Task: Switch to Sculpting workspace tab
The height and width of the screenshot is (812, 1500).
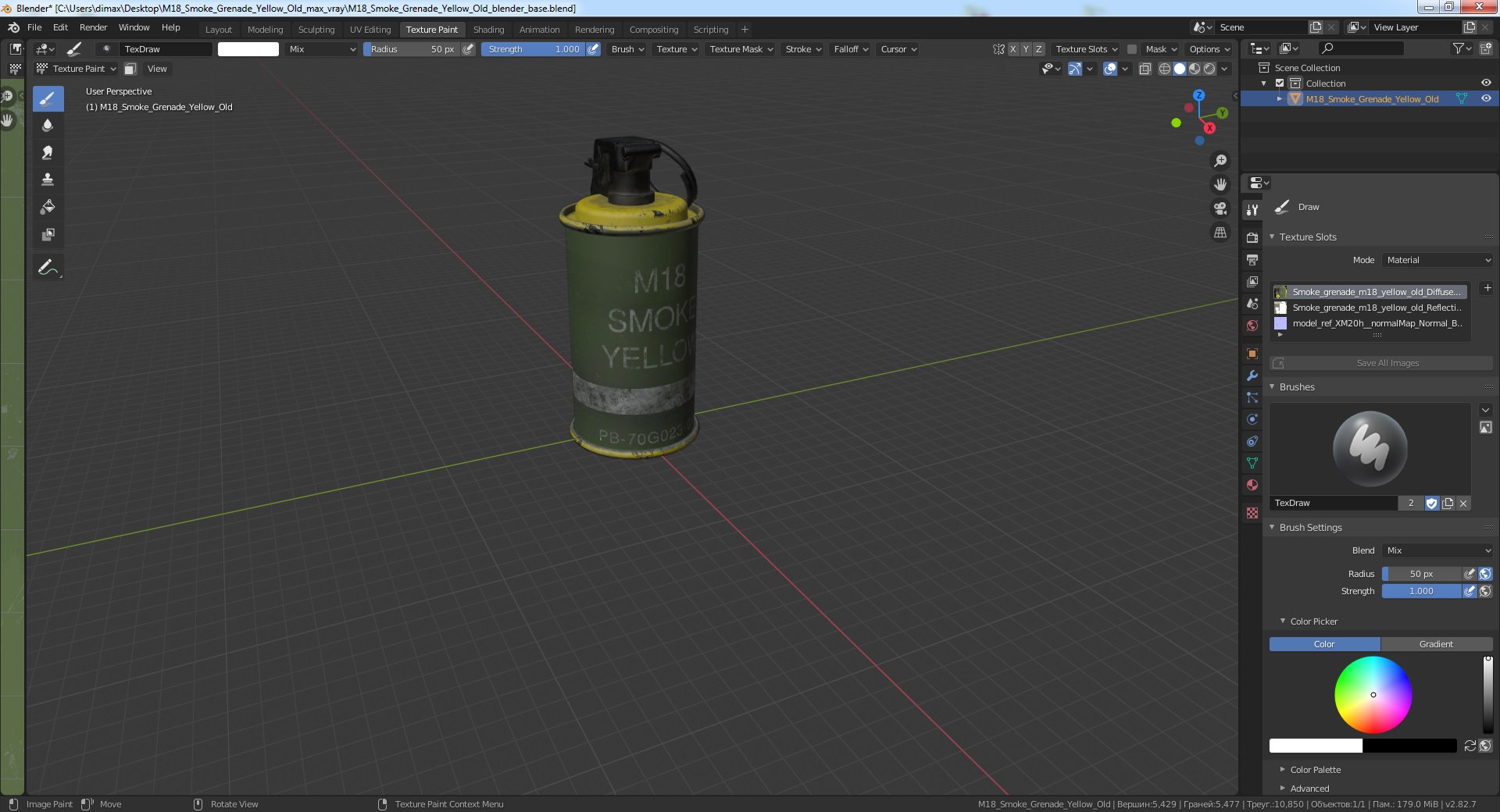Action: point(316,30)
